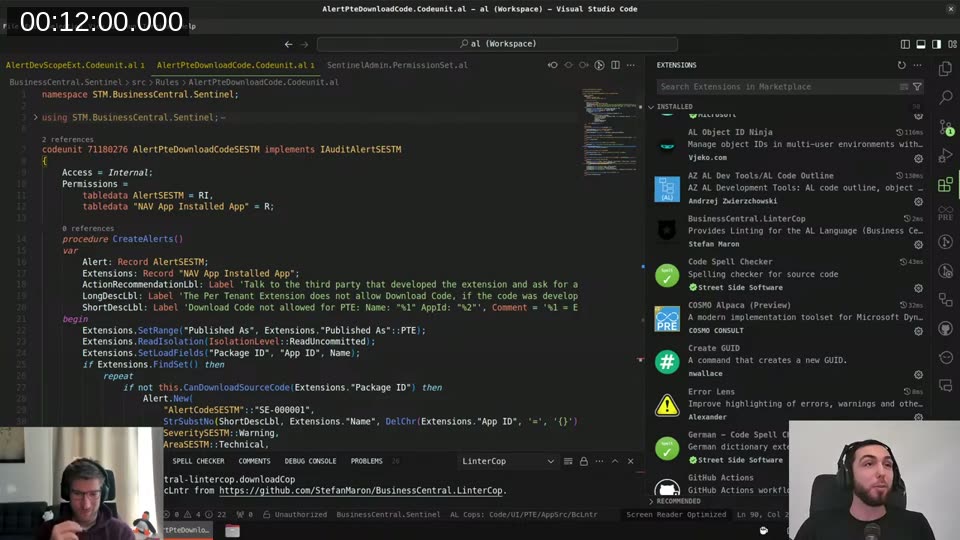Clear extensions search results icon
The height and width of the screenshot is (540, 960).
coord(904,87)
